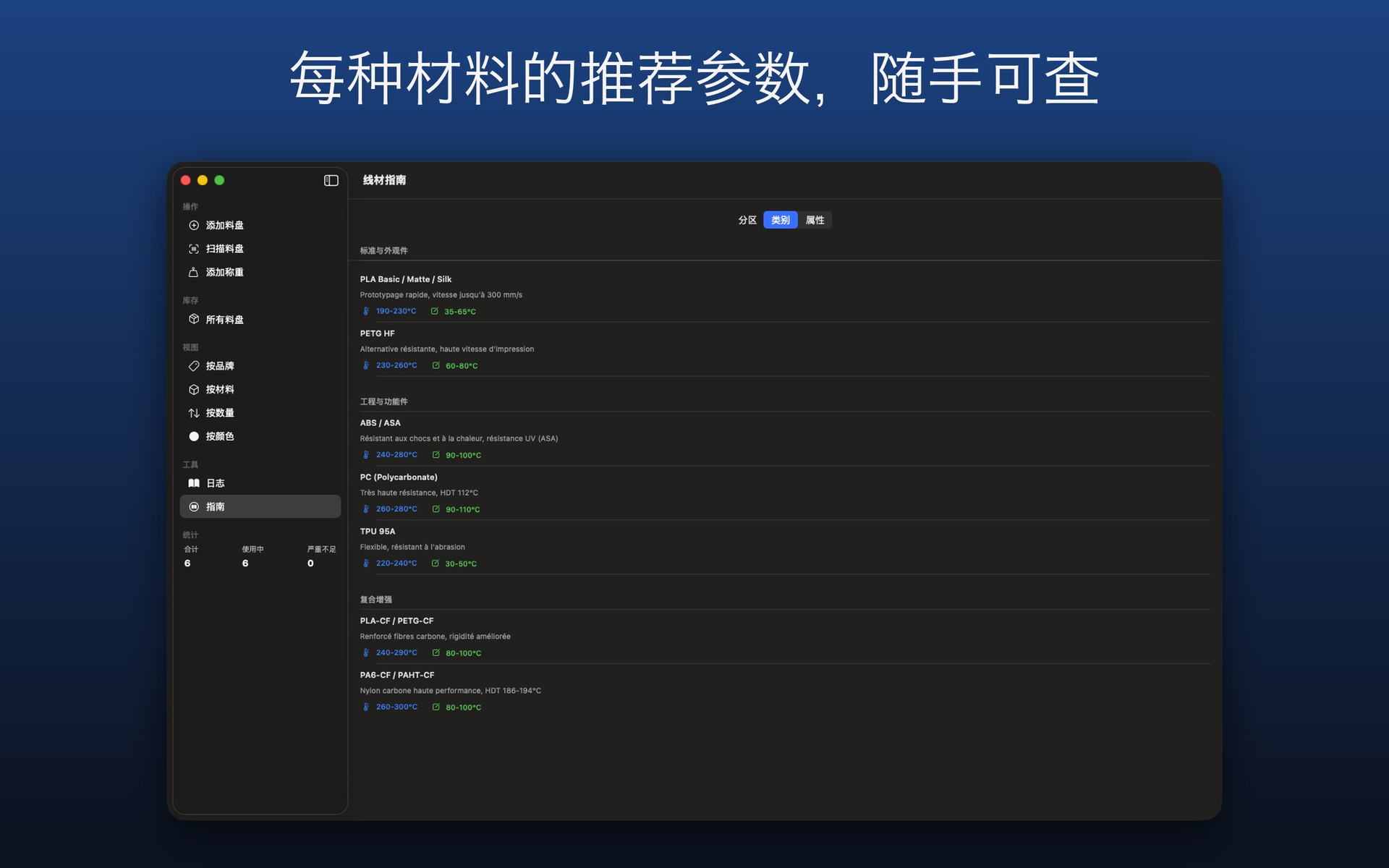The height and width of the screenshot is (868, 1389).
Task: Click the color circle icon for 按颜色
Action: pos(194,436)
